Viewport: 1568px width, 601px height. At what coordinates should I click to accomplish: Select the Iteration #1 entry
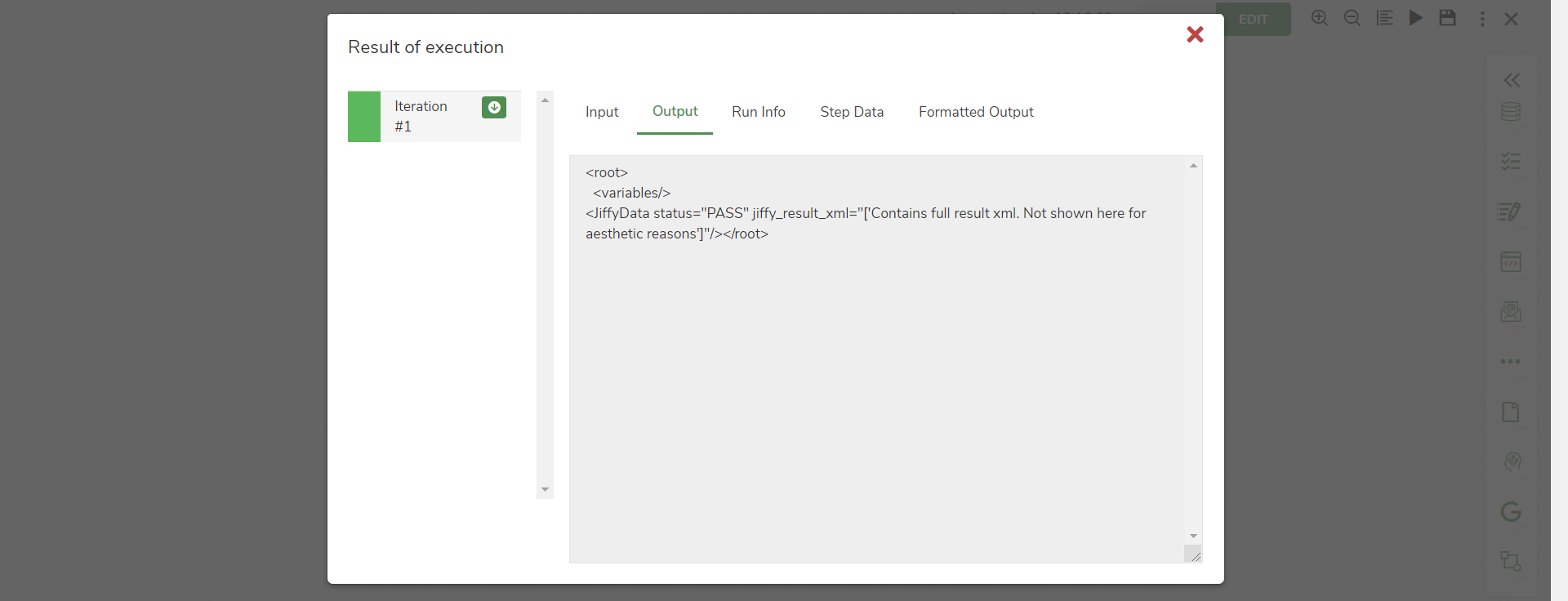[x=434, y=117]
